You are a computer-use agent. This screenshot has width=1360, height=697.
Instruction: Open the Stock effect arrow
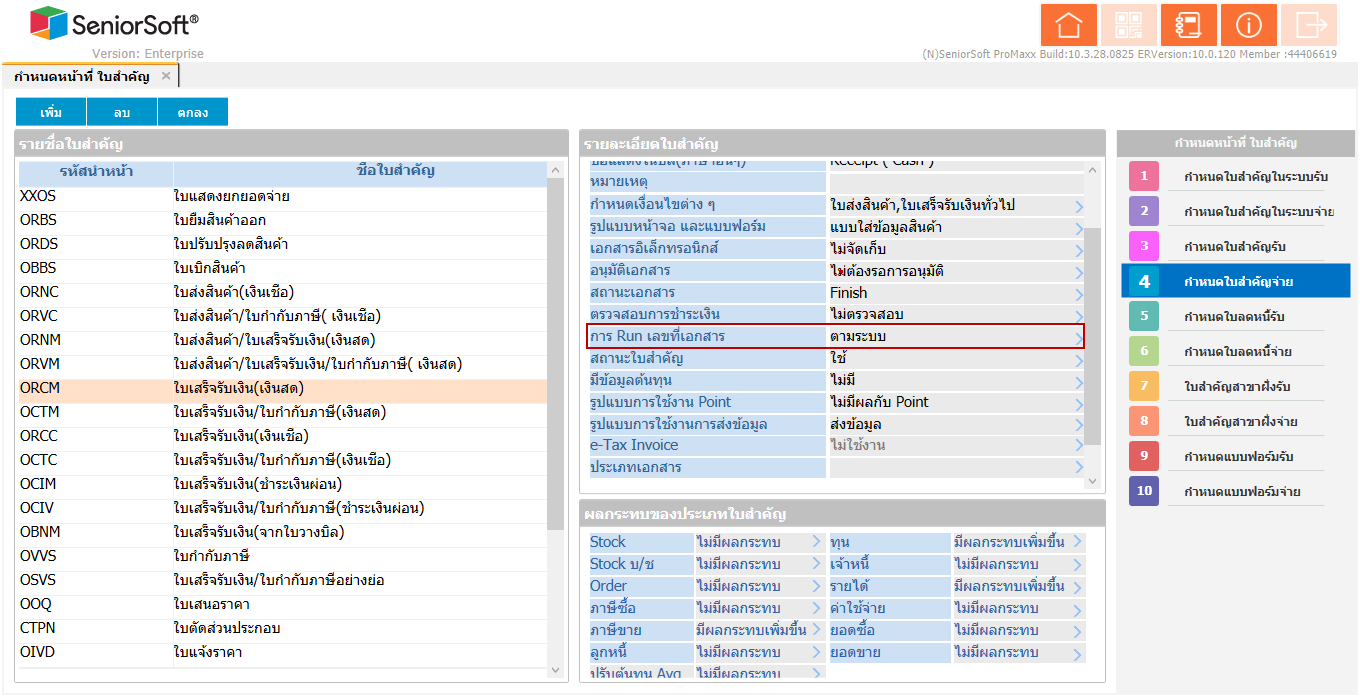pyautogui.click(x=816, y=542)
